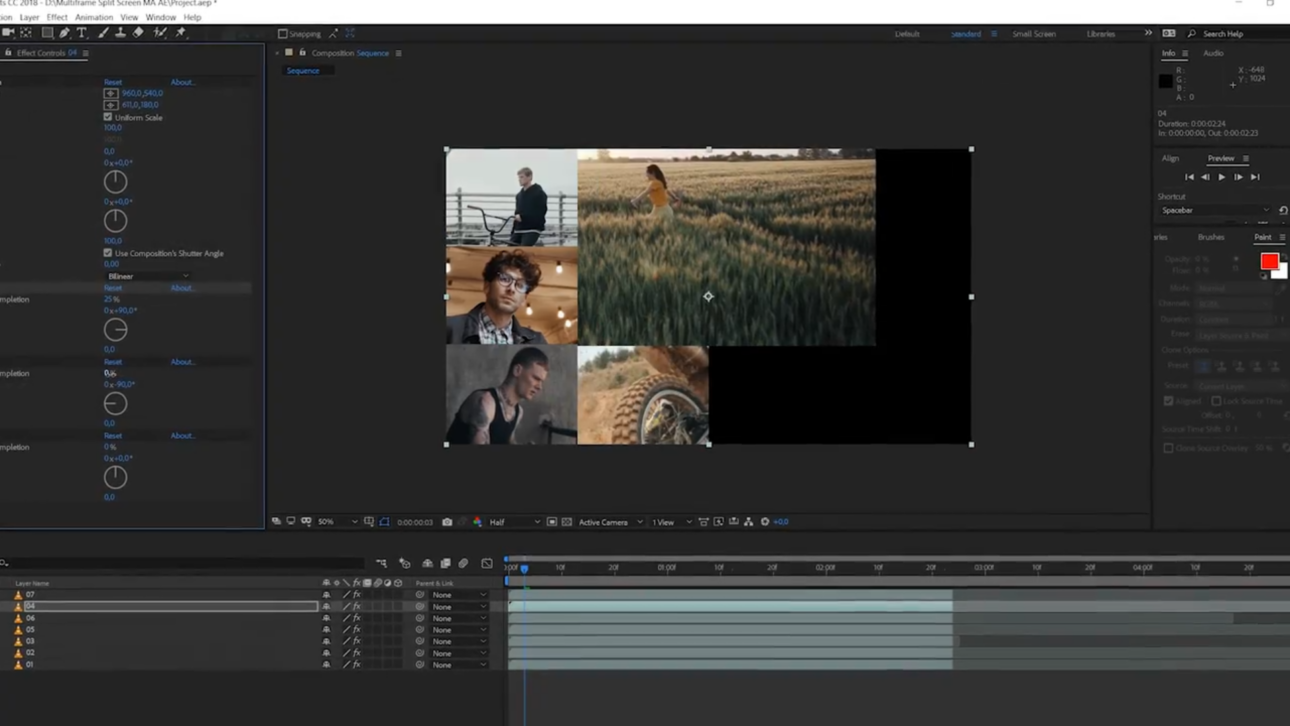Select layer 06 in the timeline
The width and height of the screenshot is (1290, 726).
(30, 618)
